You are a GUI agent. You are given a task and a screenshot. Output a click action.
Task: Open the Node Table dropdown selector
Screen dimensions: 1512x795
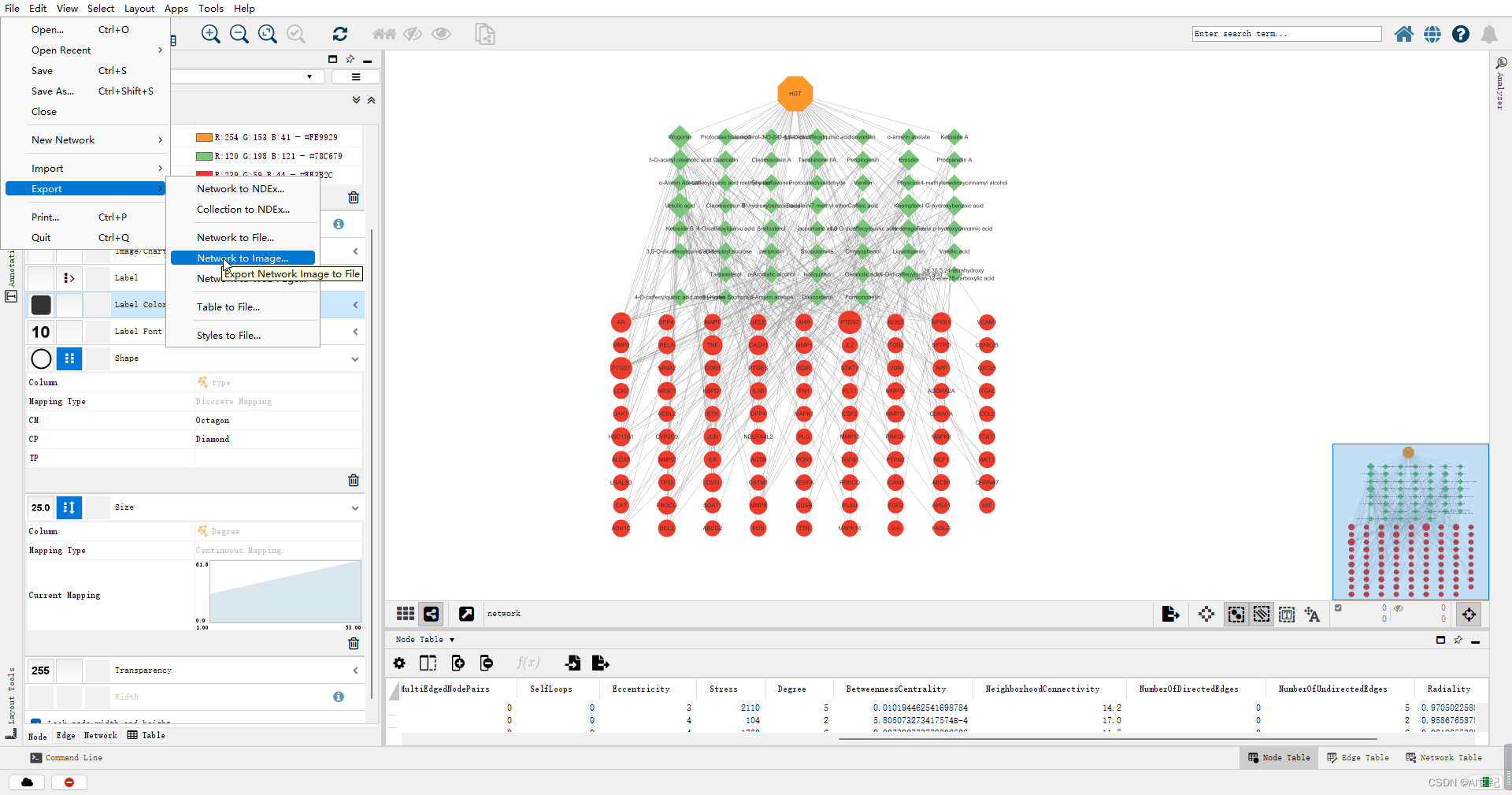click(x=426, y=640)
